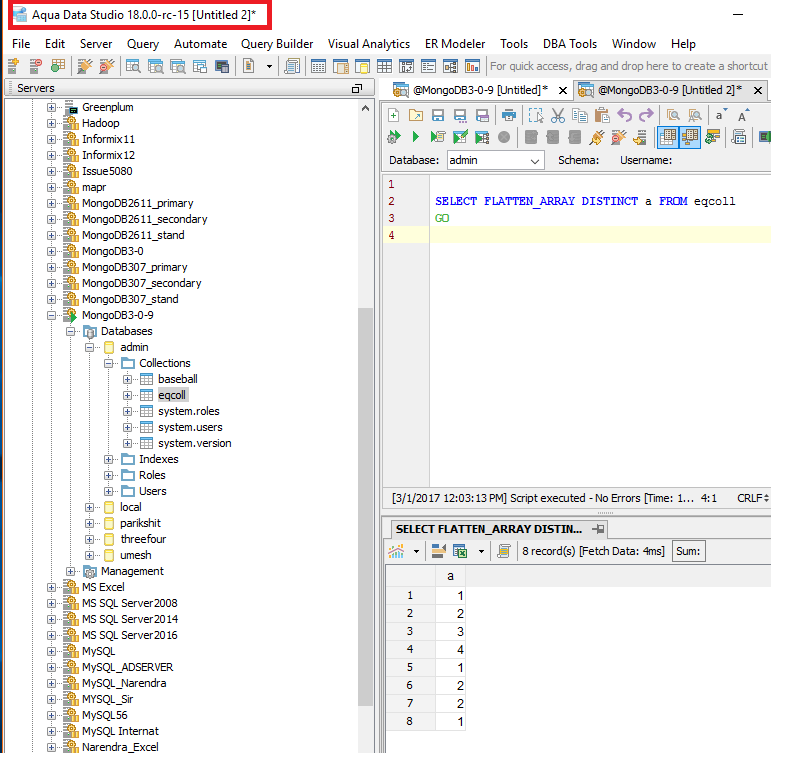Click the increase font size large 'A' icon

(743, 115)
